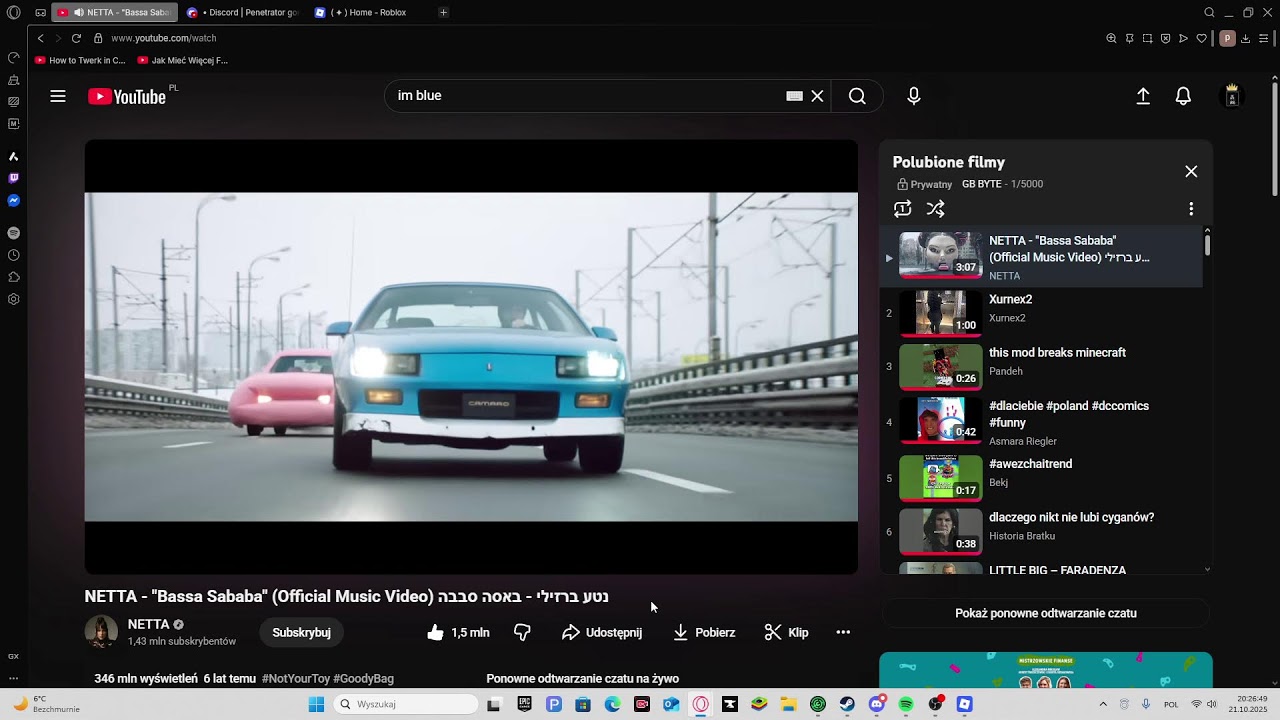This screenshot has height=720, width=1280.
Task: Run the search with the magnifier button
Action: 857,96
